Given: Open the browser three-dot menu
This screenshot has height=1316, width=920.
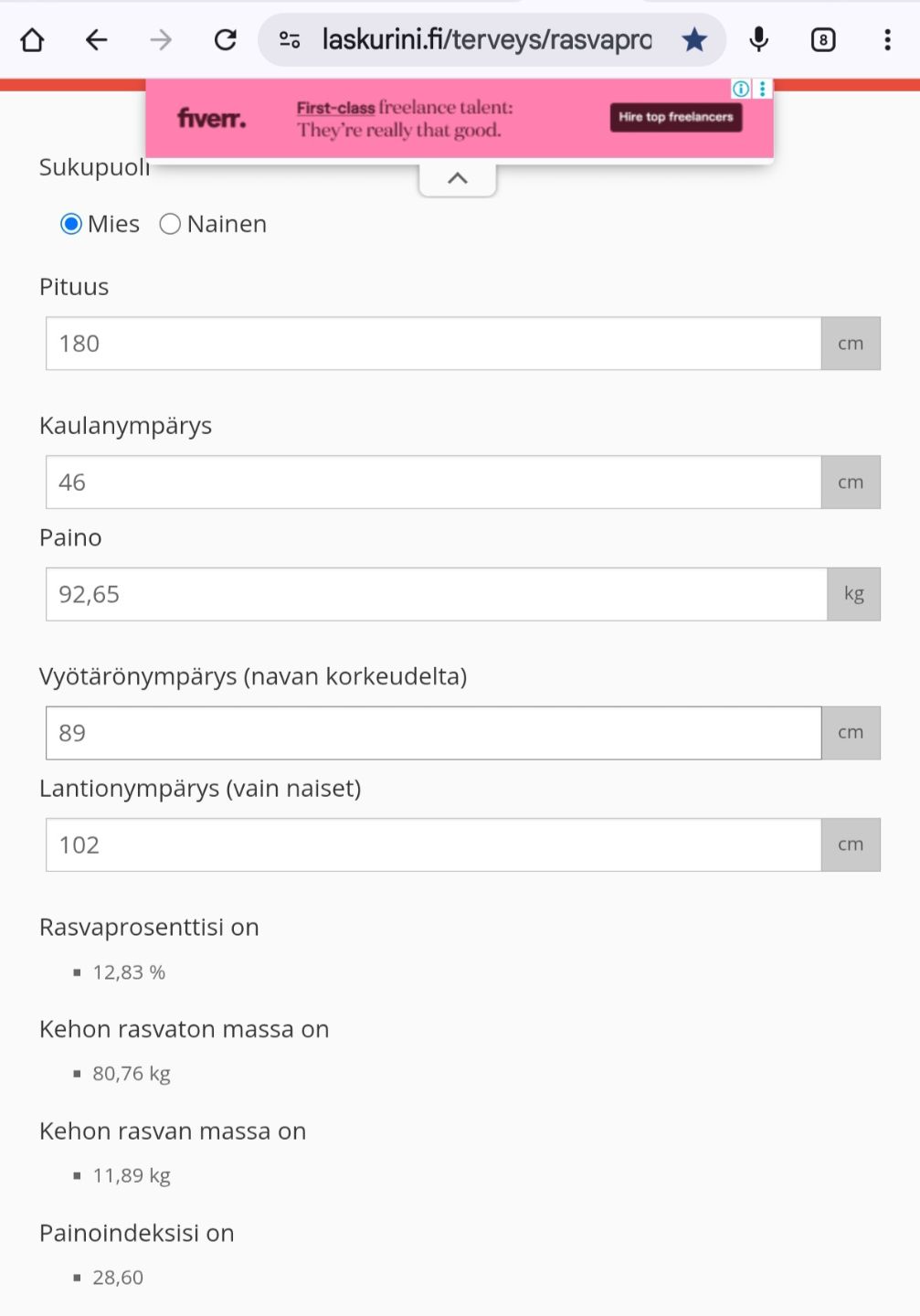Looking at the screenshot, I should (887, 40).
